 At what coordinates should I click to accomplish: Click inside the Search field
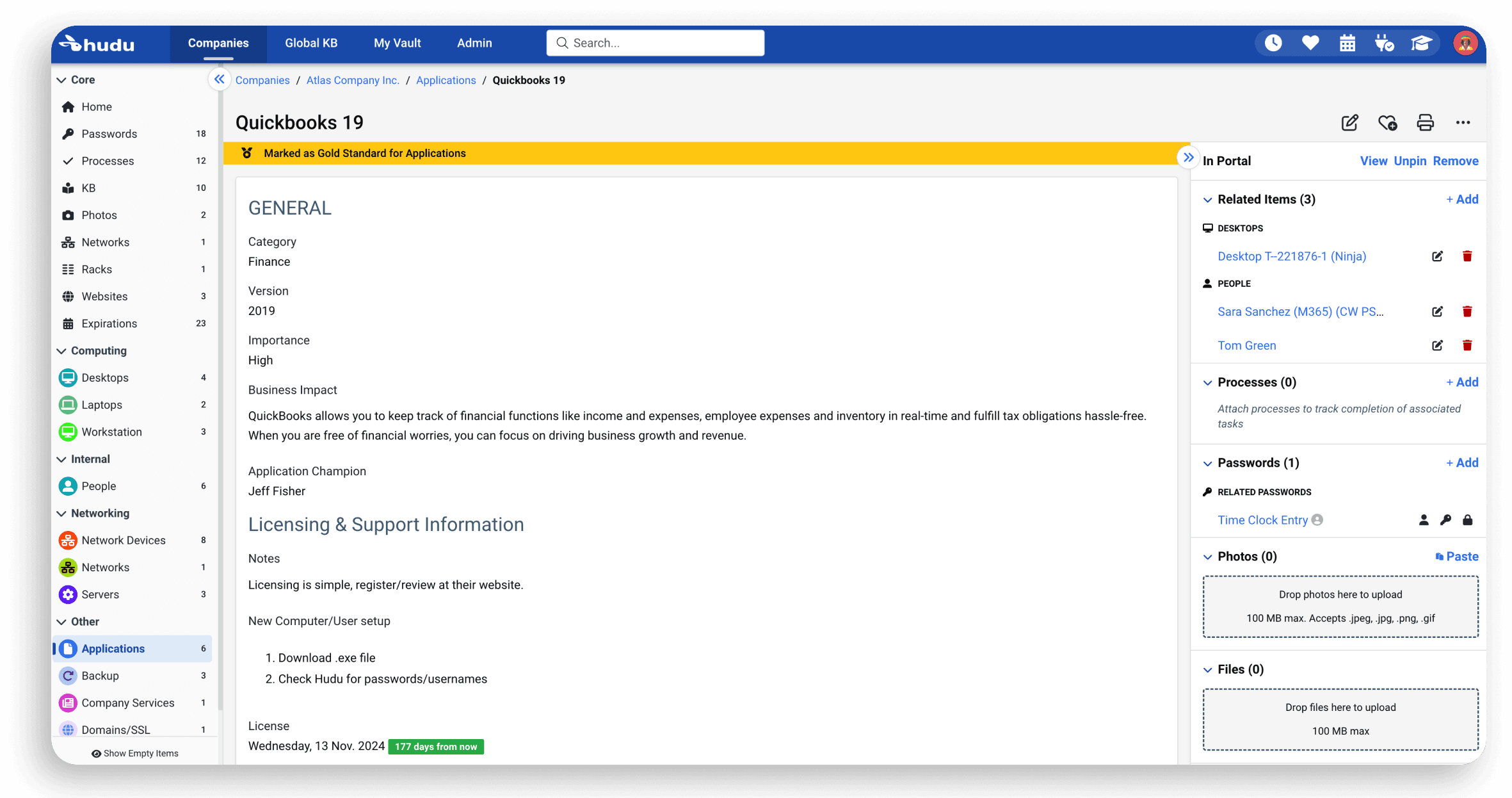(655, 42)
